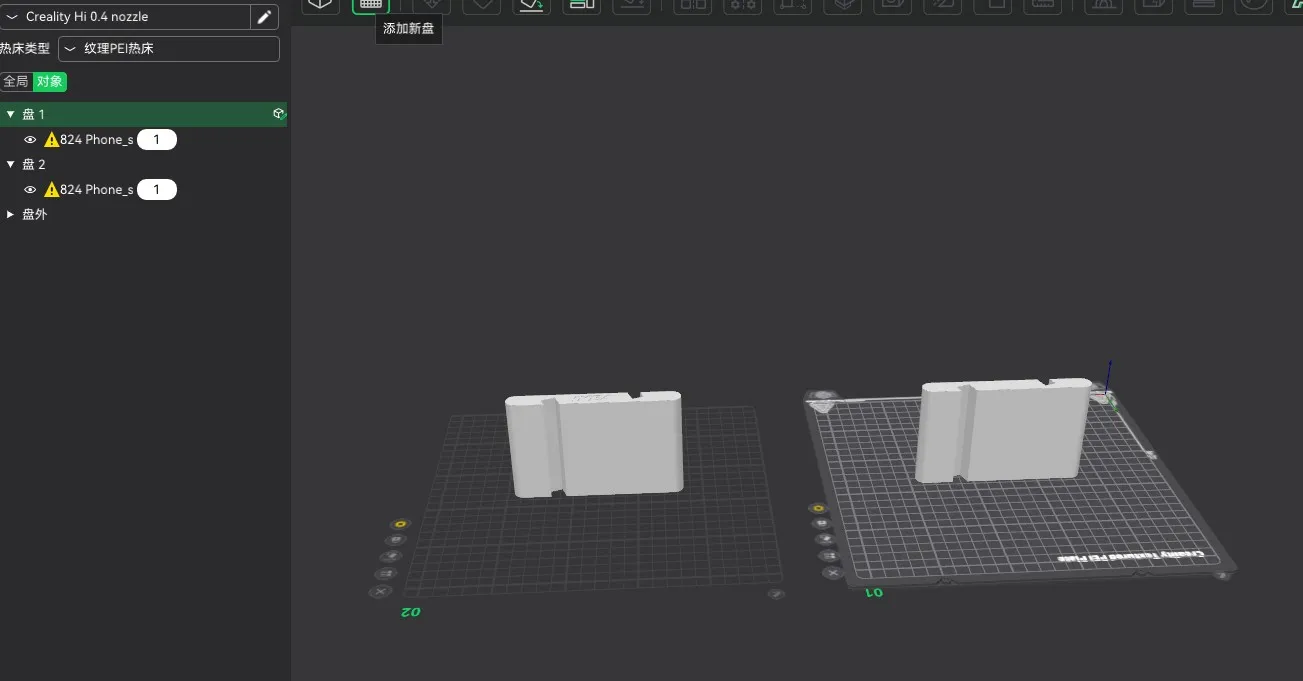Select the phone stand model on plate 01
Screen dimensions: 1303x681
click(1004, 431)
